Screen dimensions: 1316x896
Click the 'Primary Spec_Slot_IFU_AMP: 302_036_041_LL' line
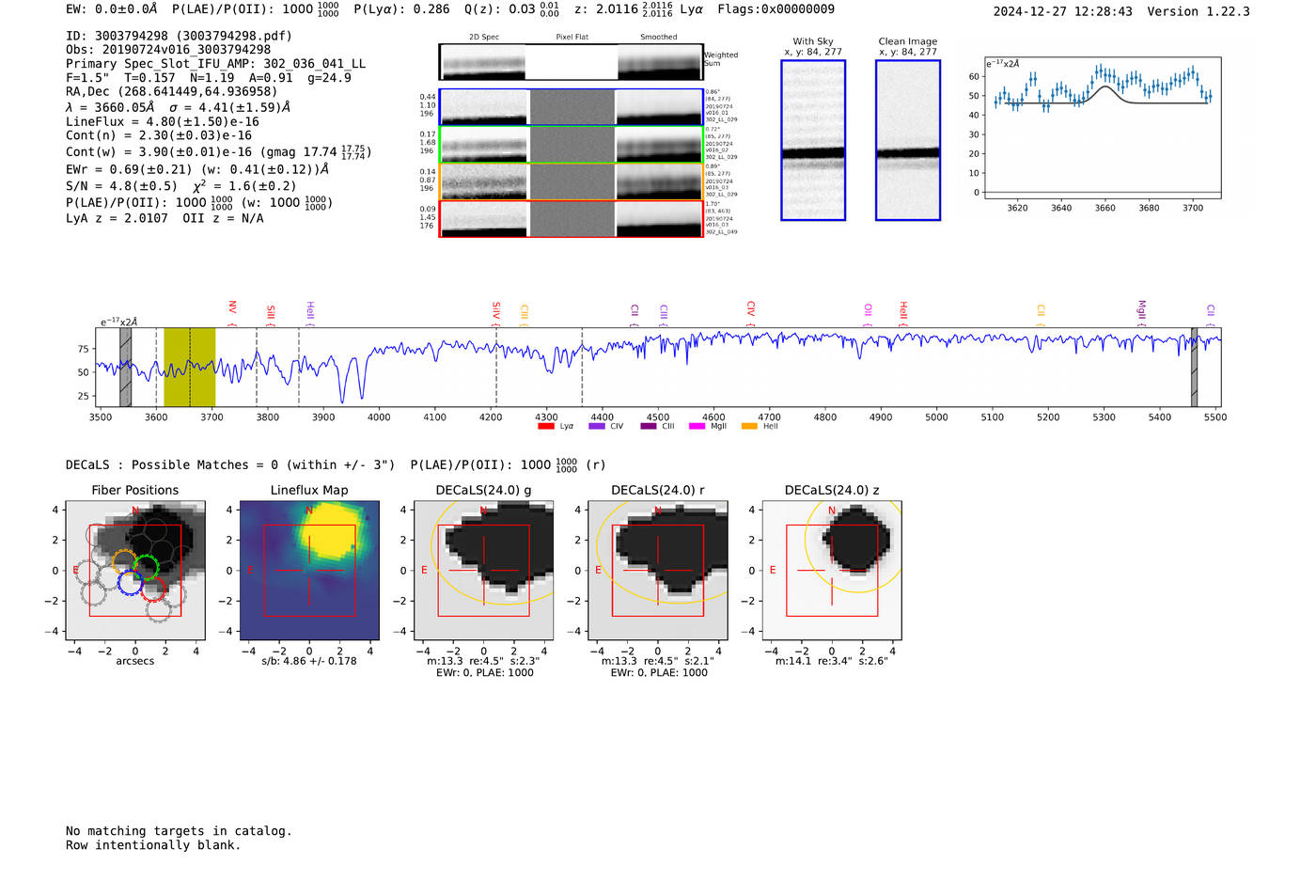pyautogui.click(x=215, y=64)
